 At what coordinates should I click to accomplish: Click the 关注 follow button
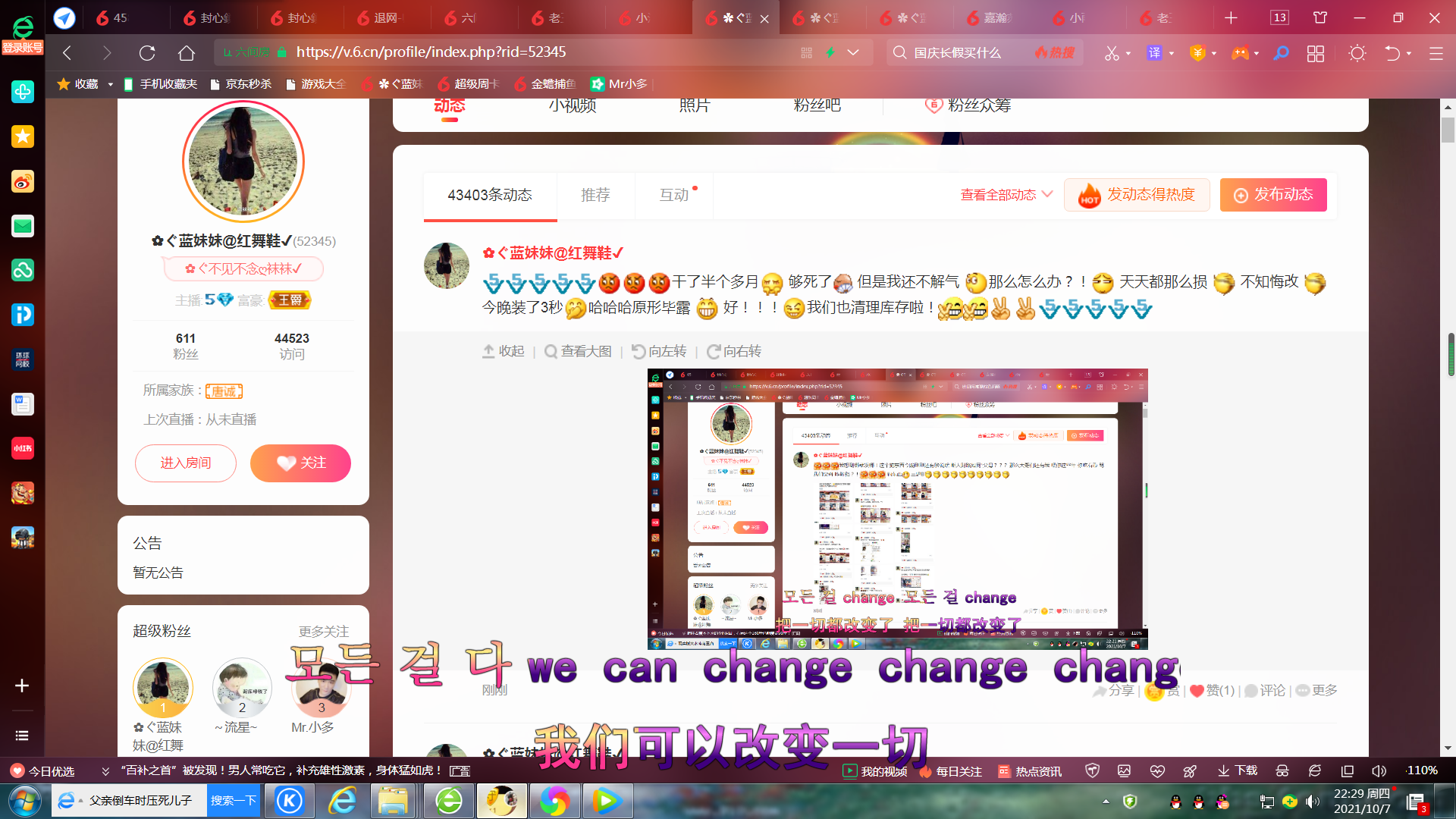tap(300, 463)
